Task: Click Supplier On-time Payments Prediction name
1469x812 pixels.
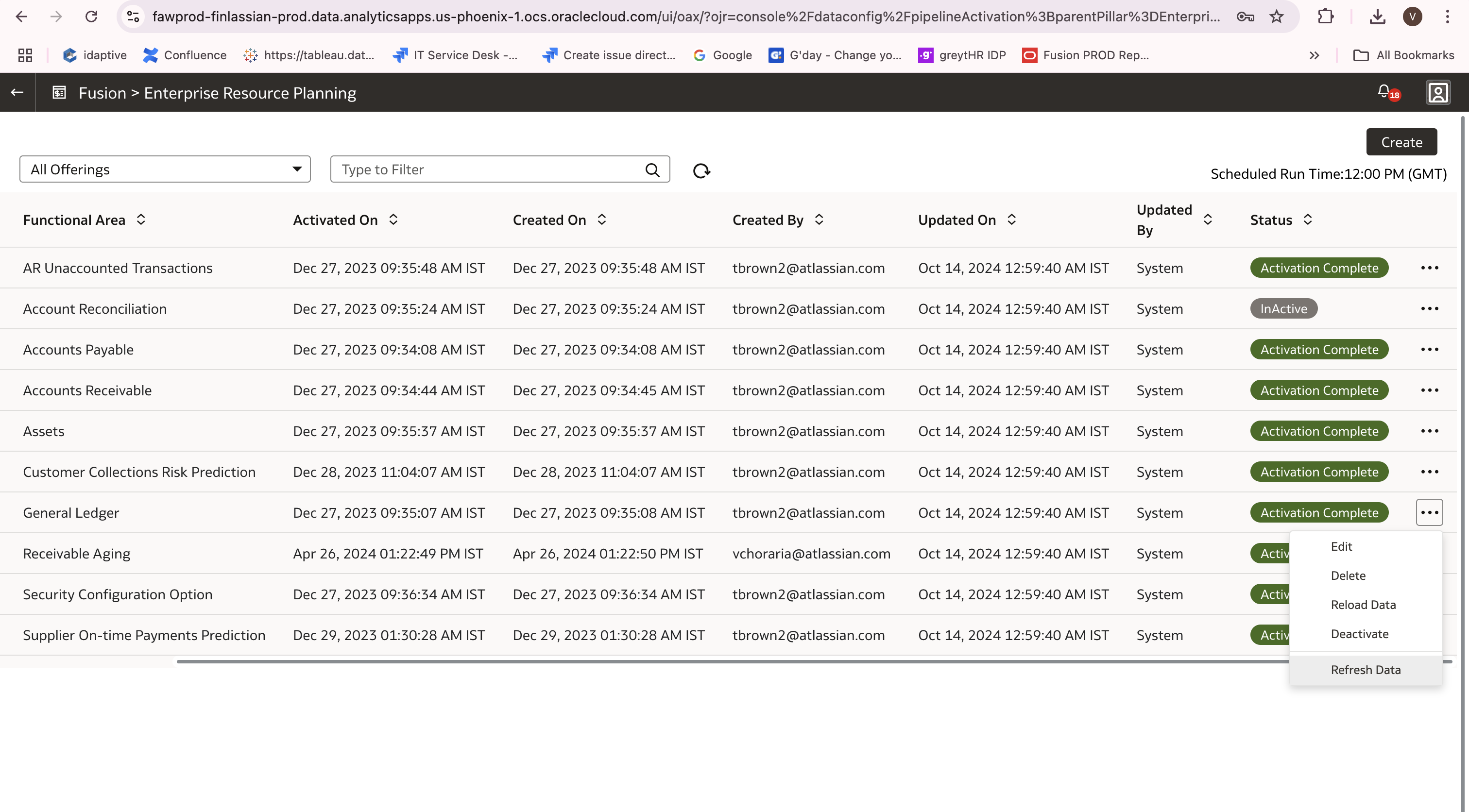Action: tap(144, 635)
